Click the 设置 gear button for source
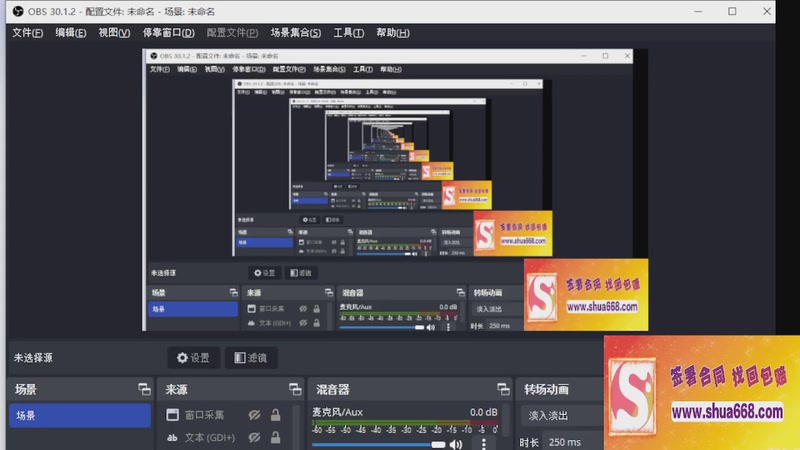 point(193,358)
